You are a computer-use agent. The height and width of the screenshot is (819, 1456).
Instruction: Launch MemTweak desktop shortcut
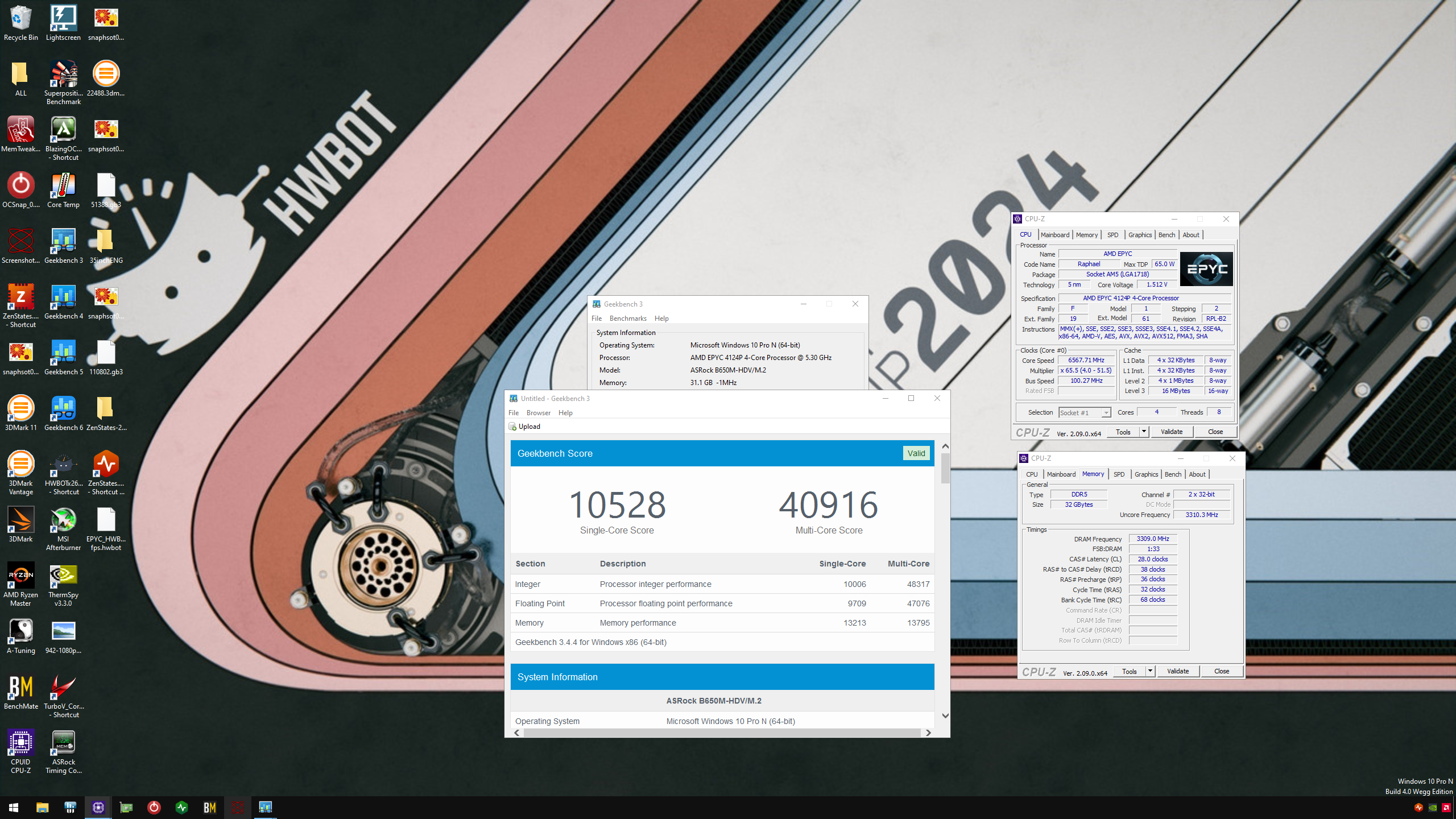pos(20,135)
